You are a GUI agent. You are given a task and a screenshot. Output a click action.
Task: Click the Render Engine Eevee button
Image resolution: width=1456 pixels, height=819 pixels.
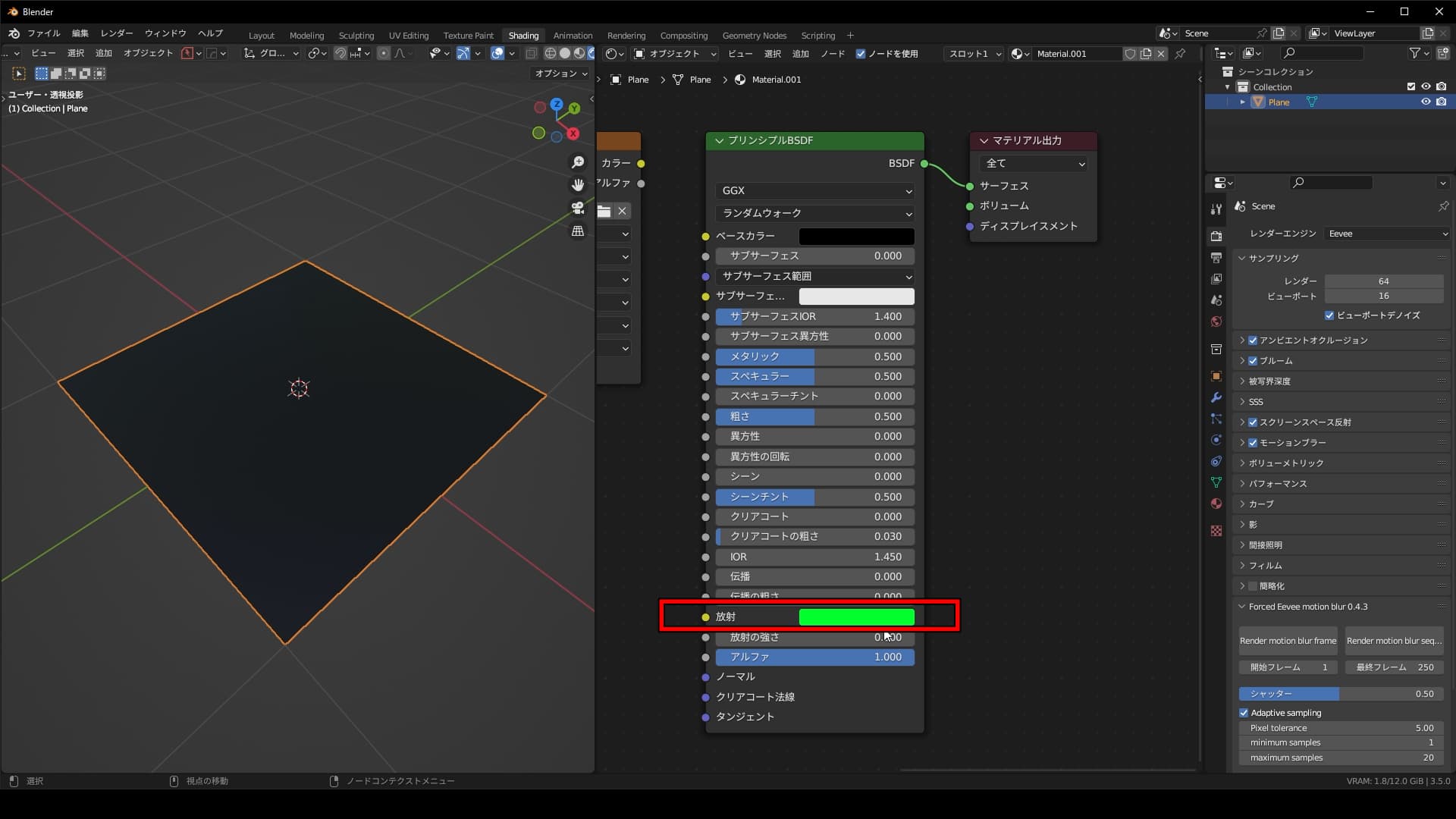click(1383, 233)
